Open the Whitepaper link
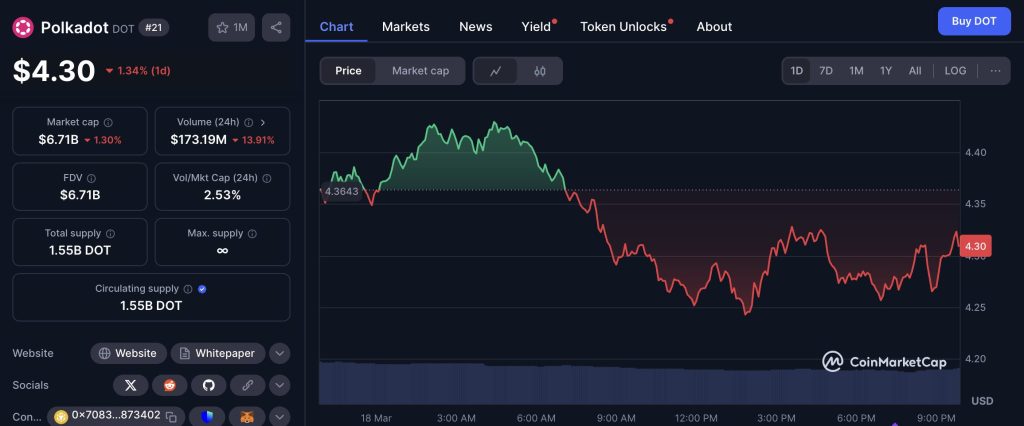The width and height of the screenshot is (1024, 426). point(217,353)
